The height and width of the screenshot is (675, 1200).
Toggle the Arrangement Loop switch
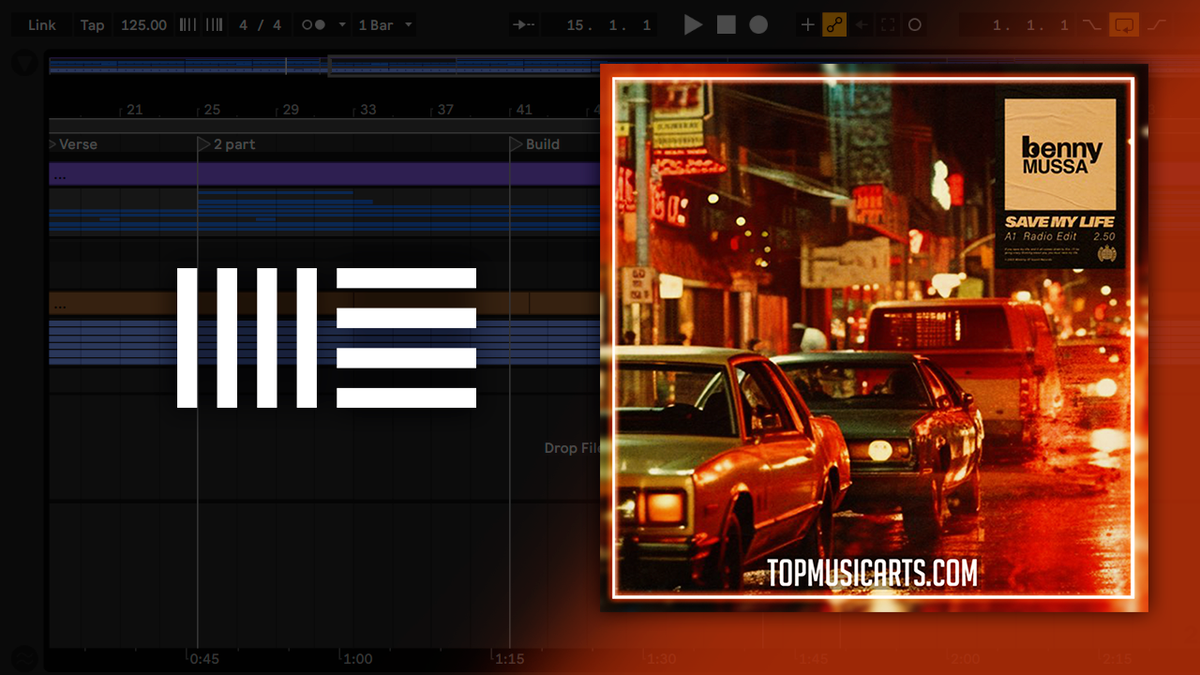1125,25
